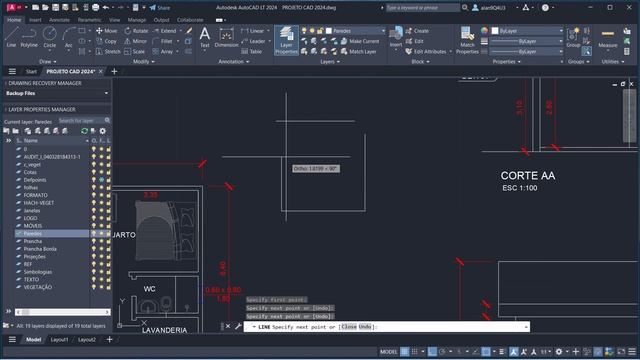Toggle lock of VEGETAÇÃO layer
The width and height of the screenshot is (640, 360).
point(109,287)
